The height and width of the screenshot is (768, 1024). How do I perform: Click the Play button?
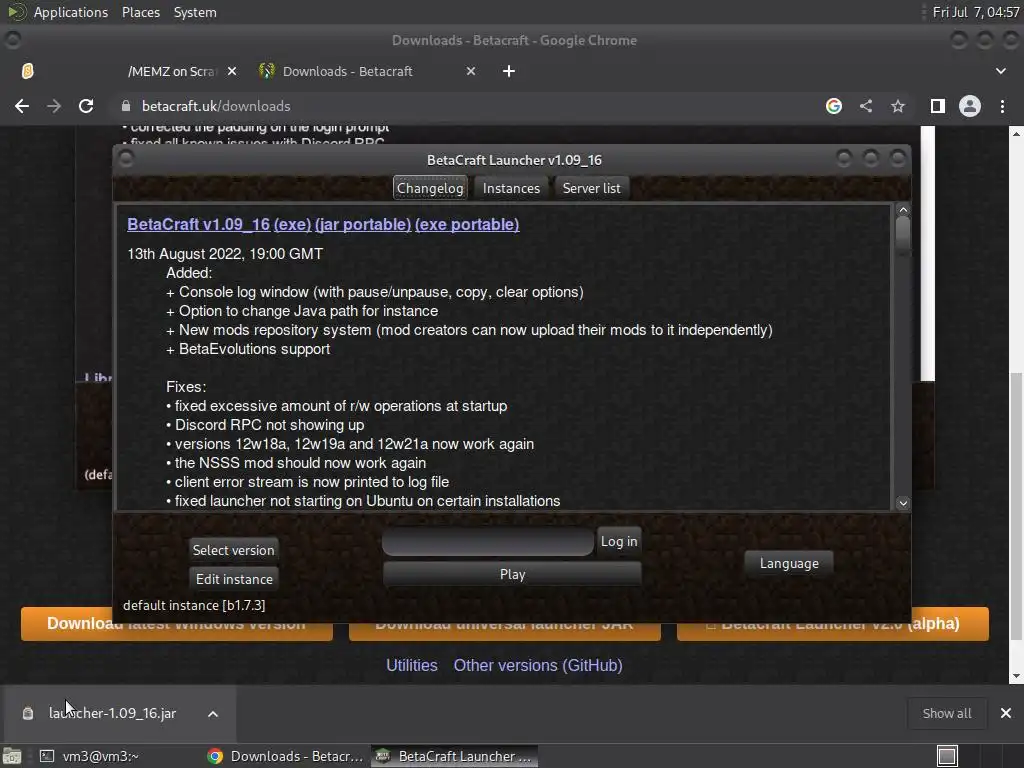(512, 574)
